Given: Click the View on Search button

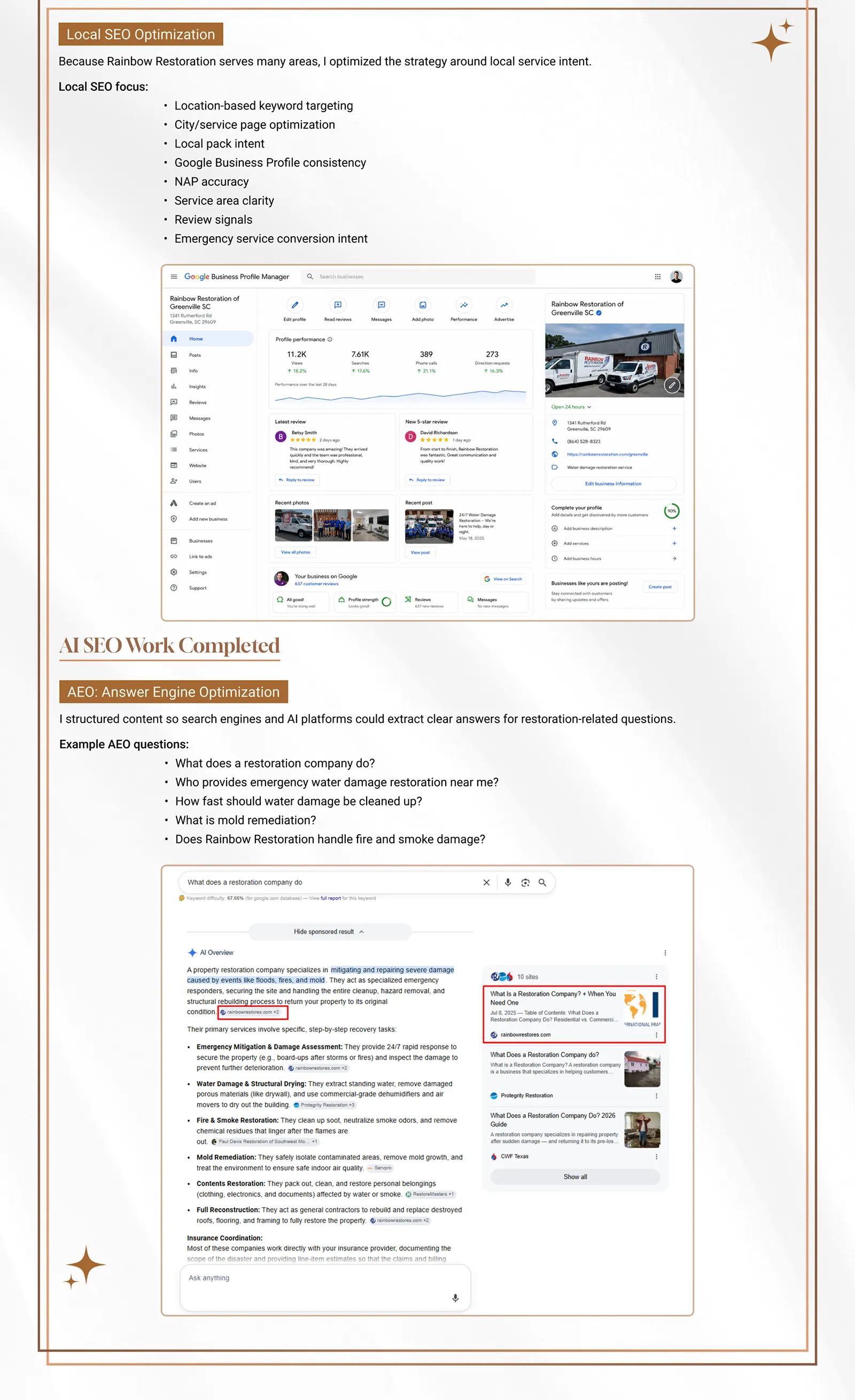Looking at the screenshot, I should click(502, 579).
